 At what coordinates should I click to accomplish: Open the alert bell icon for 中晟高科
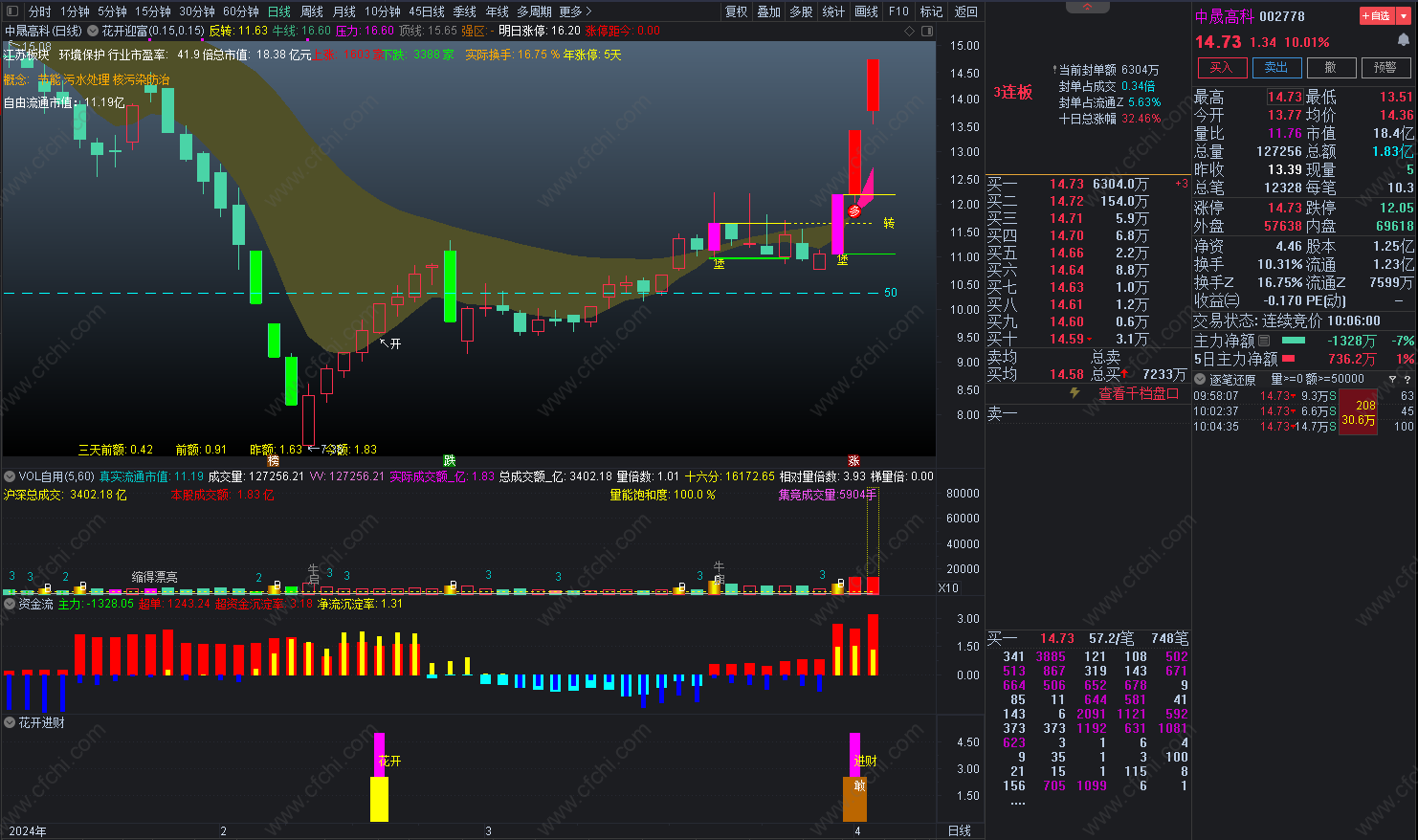(1404, 40)
